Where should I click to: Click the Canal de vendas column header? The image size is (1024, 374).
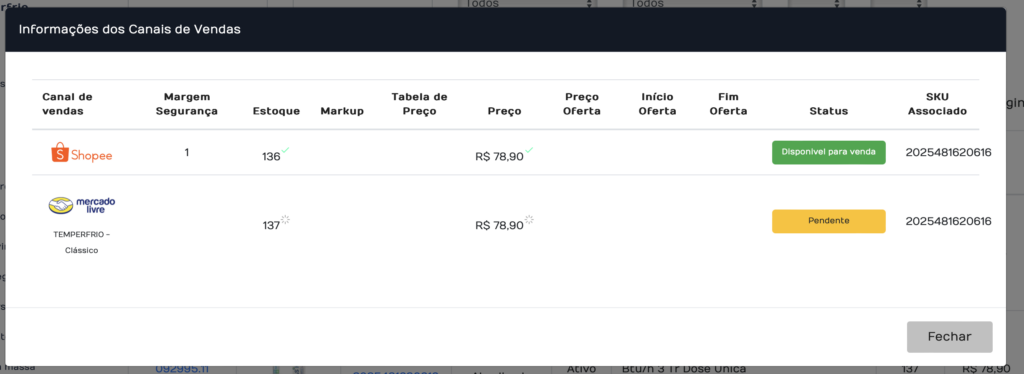pyautogui.click(x=67, y=104)
